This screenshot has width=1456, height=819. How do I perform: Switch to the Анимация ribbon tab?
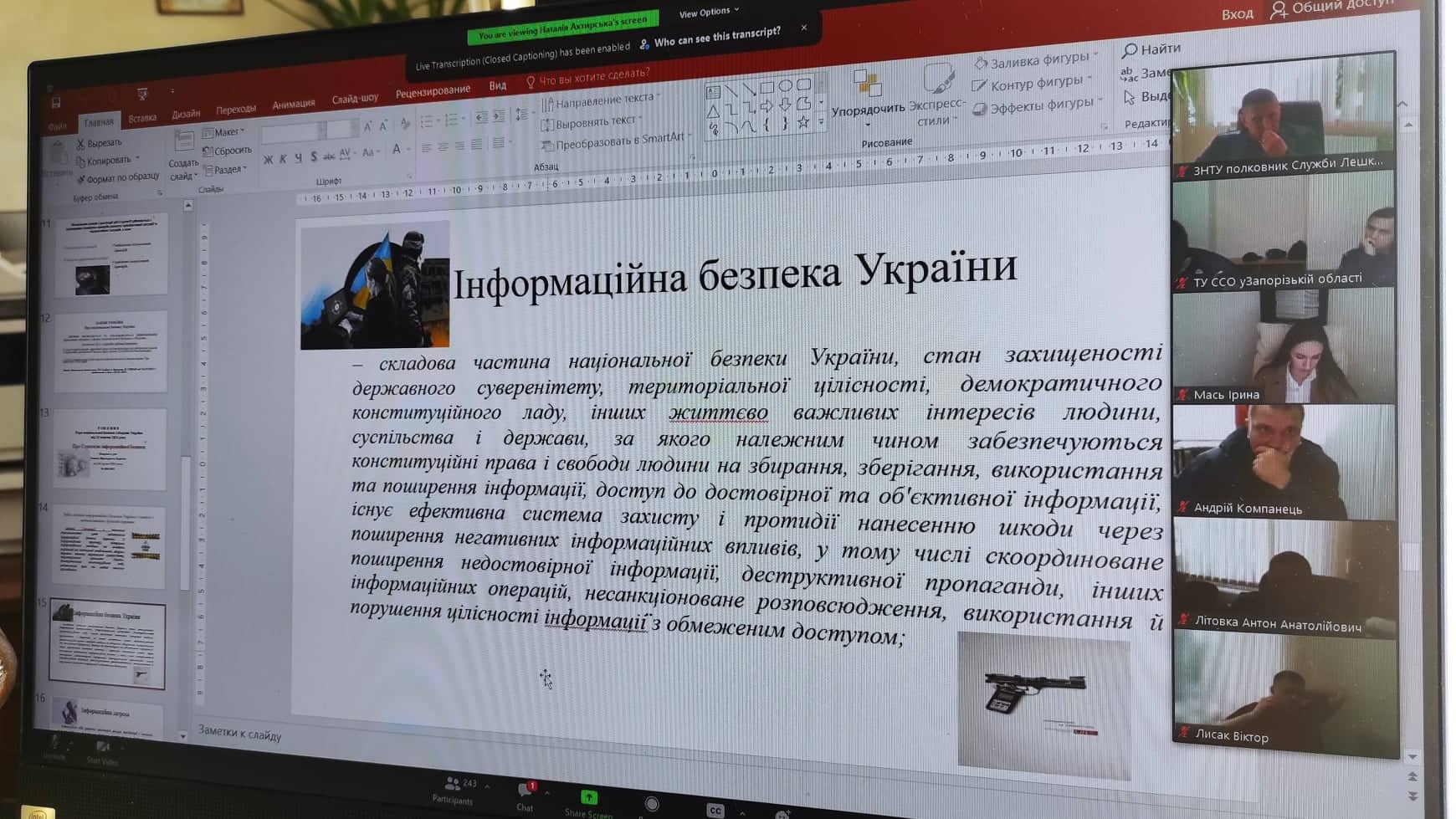click(293, 105)
